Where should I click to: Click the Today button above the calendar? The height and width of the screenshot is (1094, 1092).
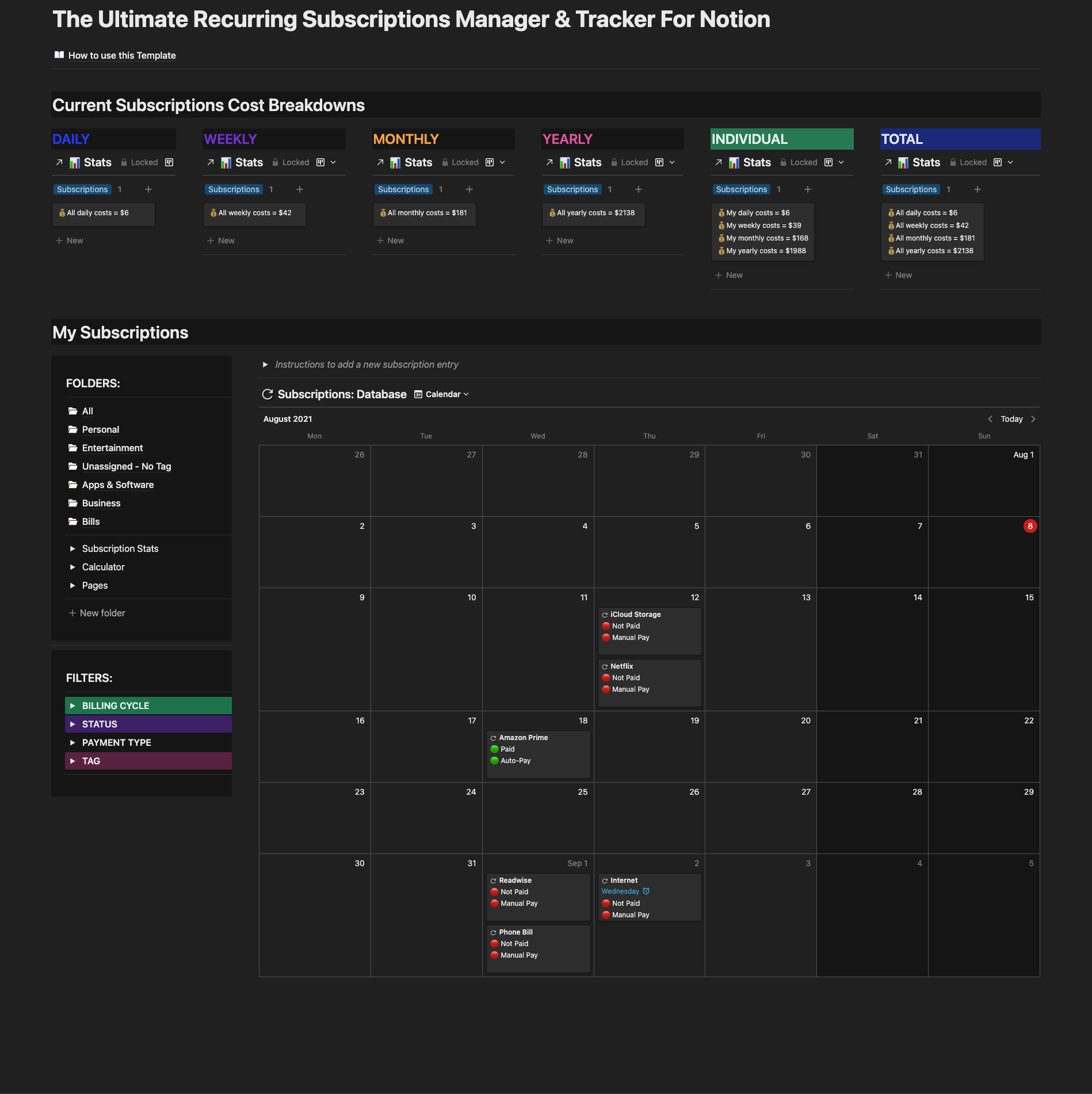click(1011, 419)
